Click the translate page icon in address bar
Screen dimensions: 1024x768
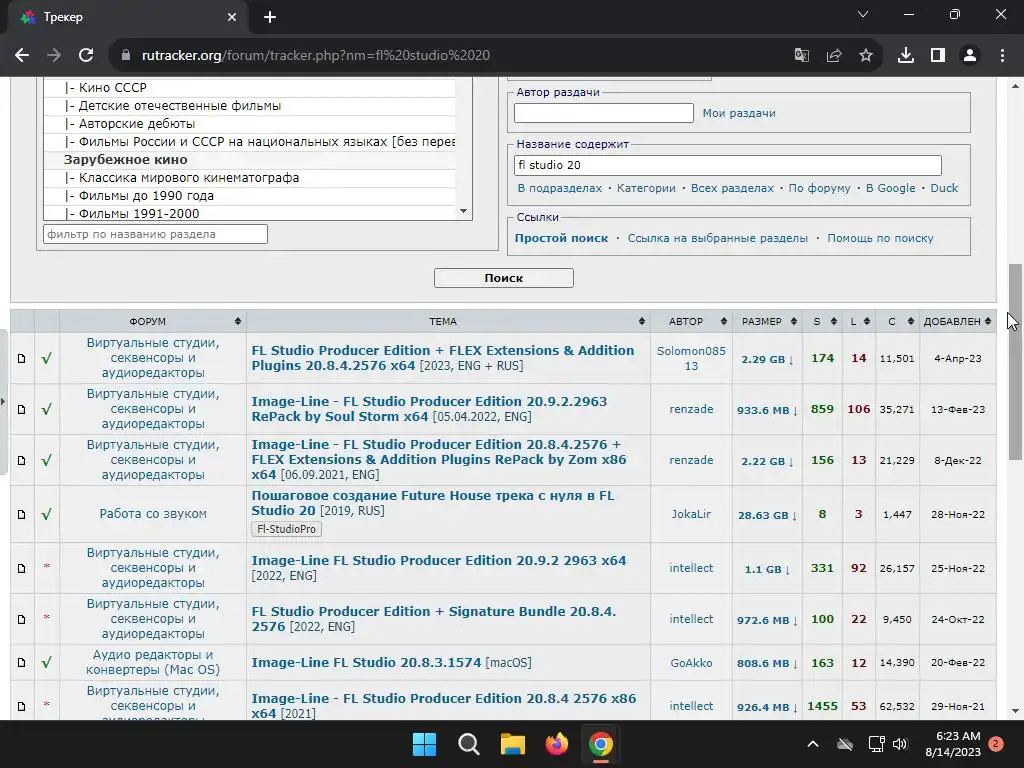pyautogui.click(x=802, y=56)
